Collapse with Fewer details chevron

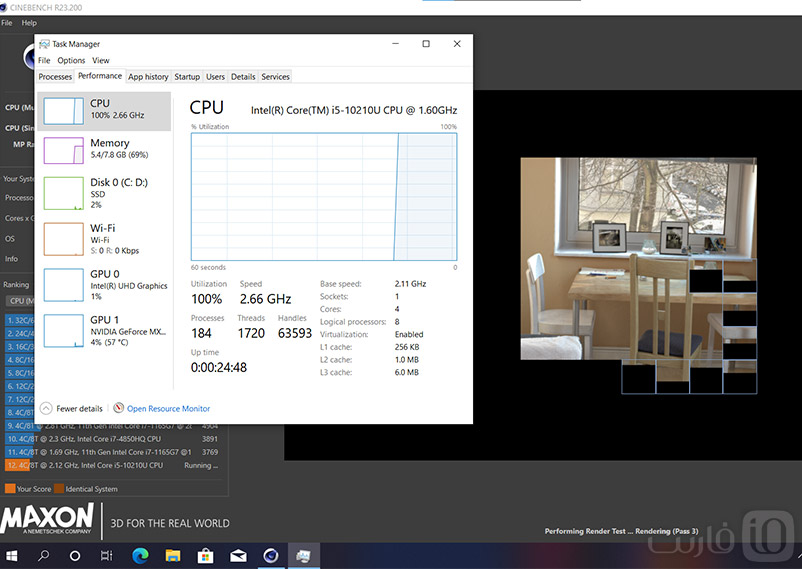46,408
